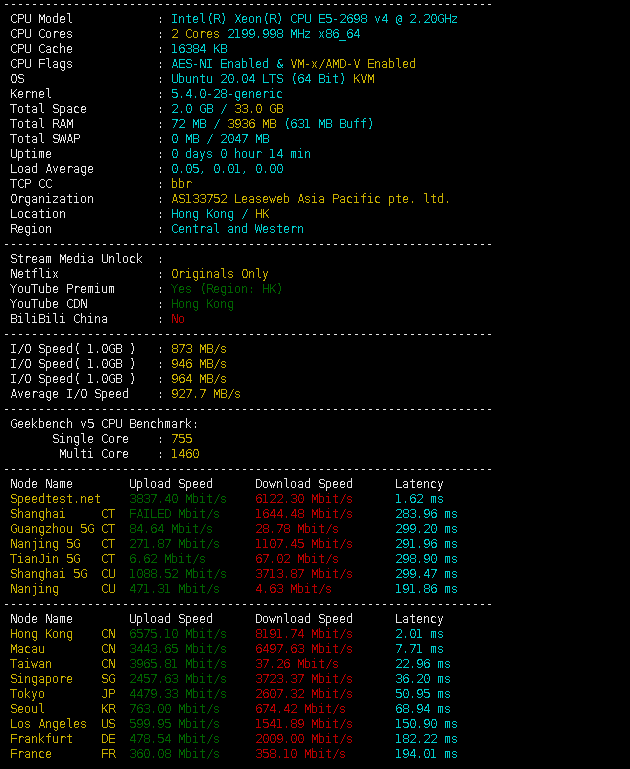
Task: Select the Ubuntu 20.04 LTS OS value
Action: pos(272,79)
